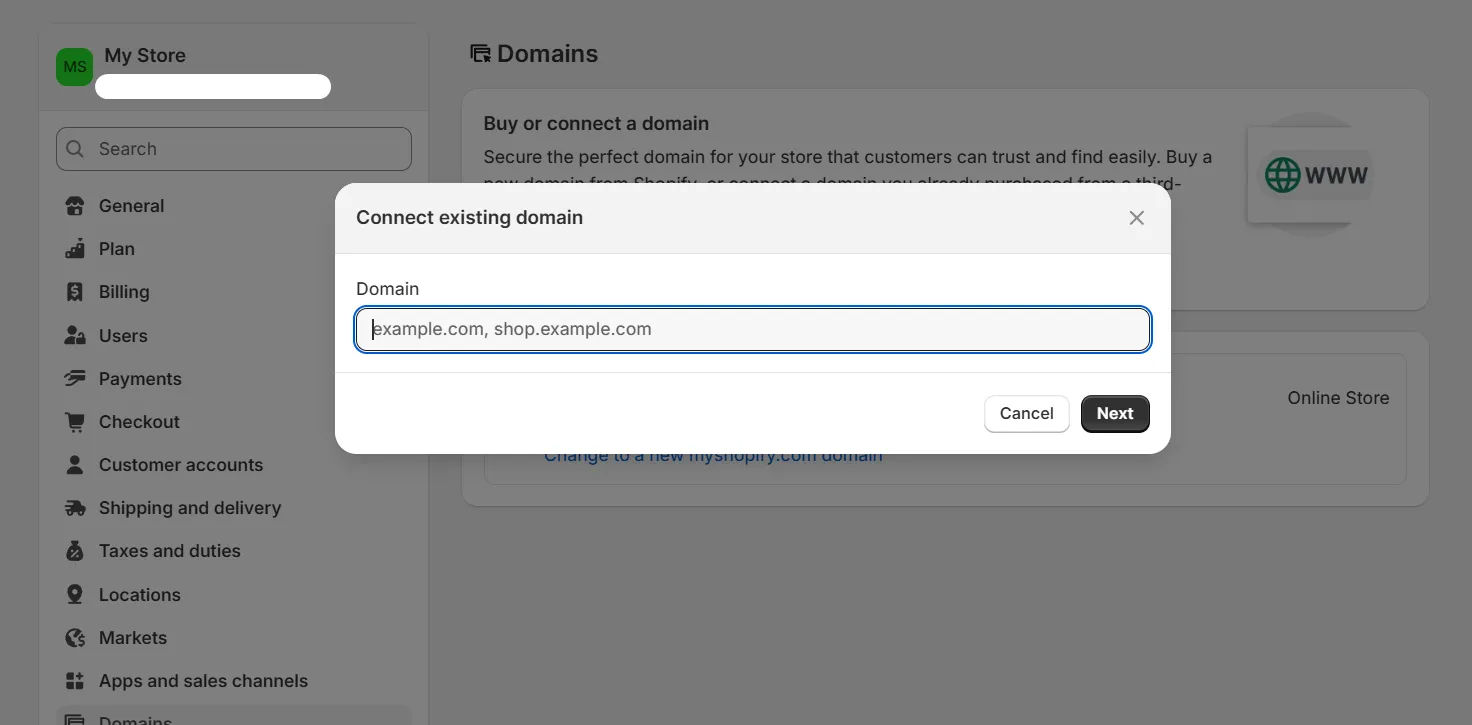Click the Apps and sales channels icon
This screenshot has width=1472, height=725.
75,681
